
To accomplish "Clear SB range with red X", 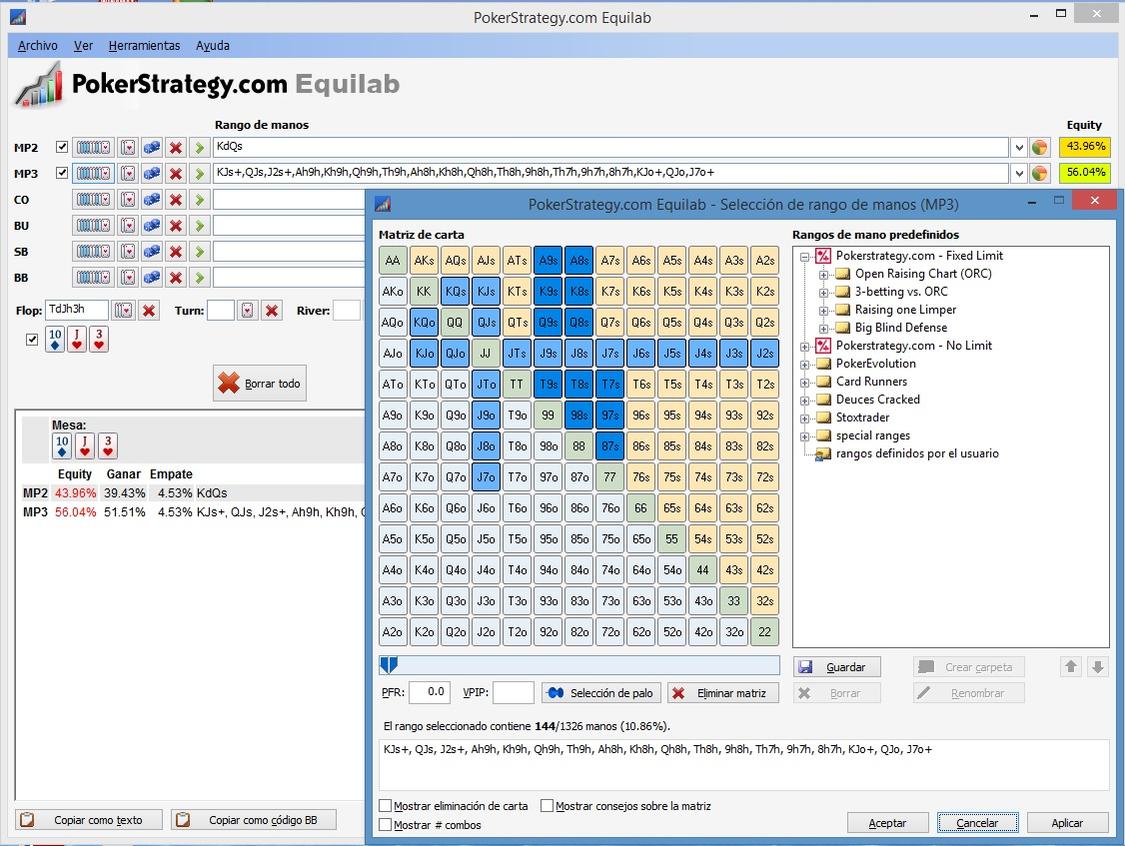I will pos(175,252).
